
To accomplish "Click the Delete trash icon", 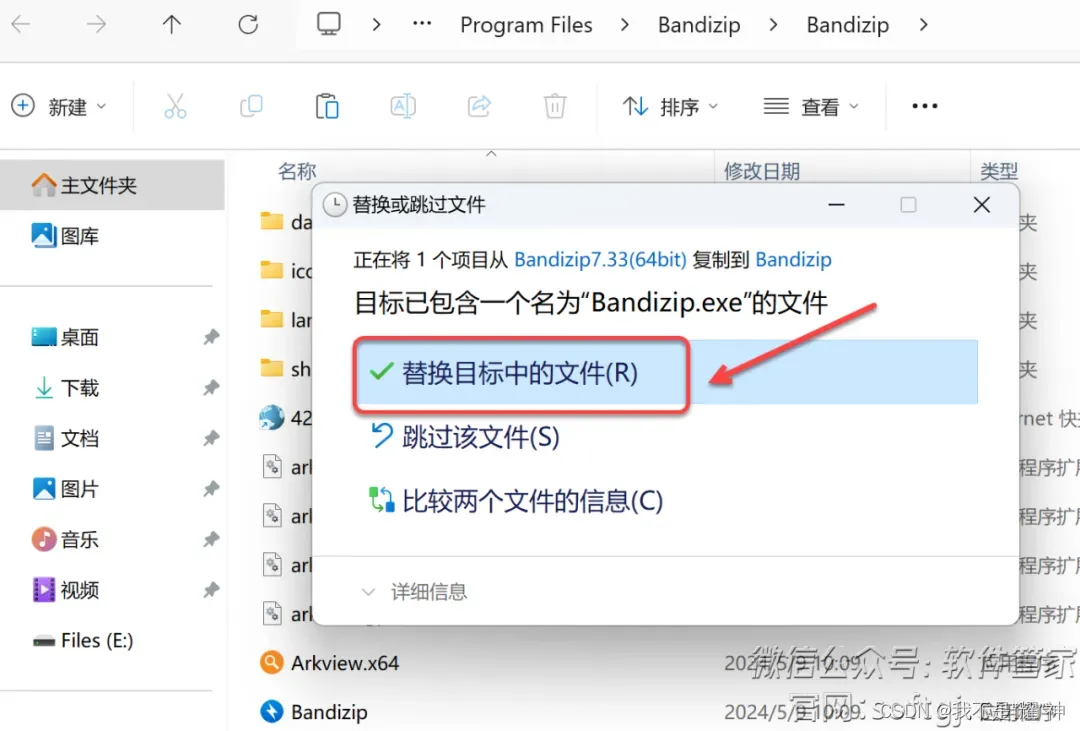I will pyautogui.click(x=555, y=106).
